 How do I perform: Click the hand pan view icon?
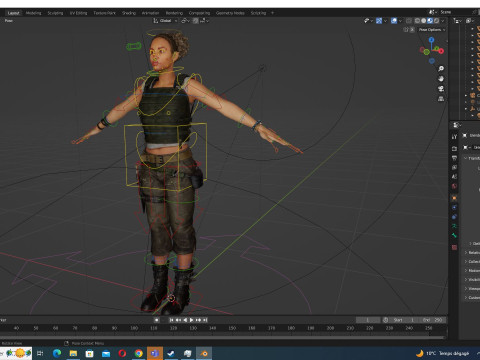[441, 79]
